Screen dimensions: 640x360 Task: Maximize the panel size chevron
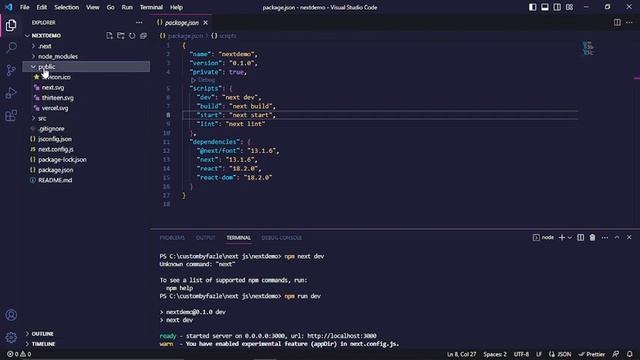[617, 237]
